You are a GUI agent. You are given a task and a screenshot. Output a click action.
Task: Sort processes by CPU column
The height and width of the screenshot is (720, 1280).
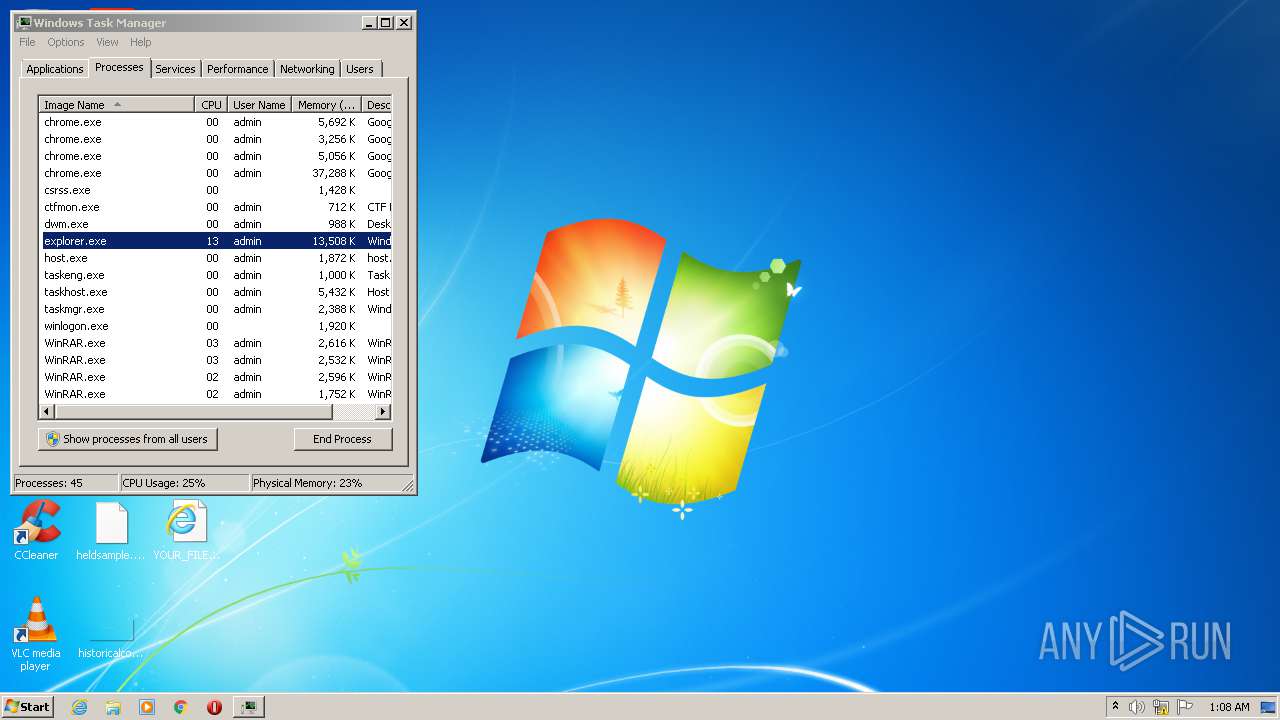click(211, 105)
